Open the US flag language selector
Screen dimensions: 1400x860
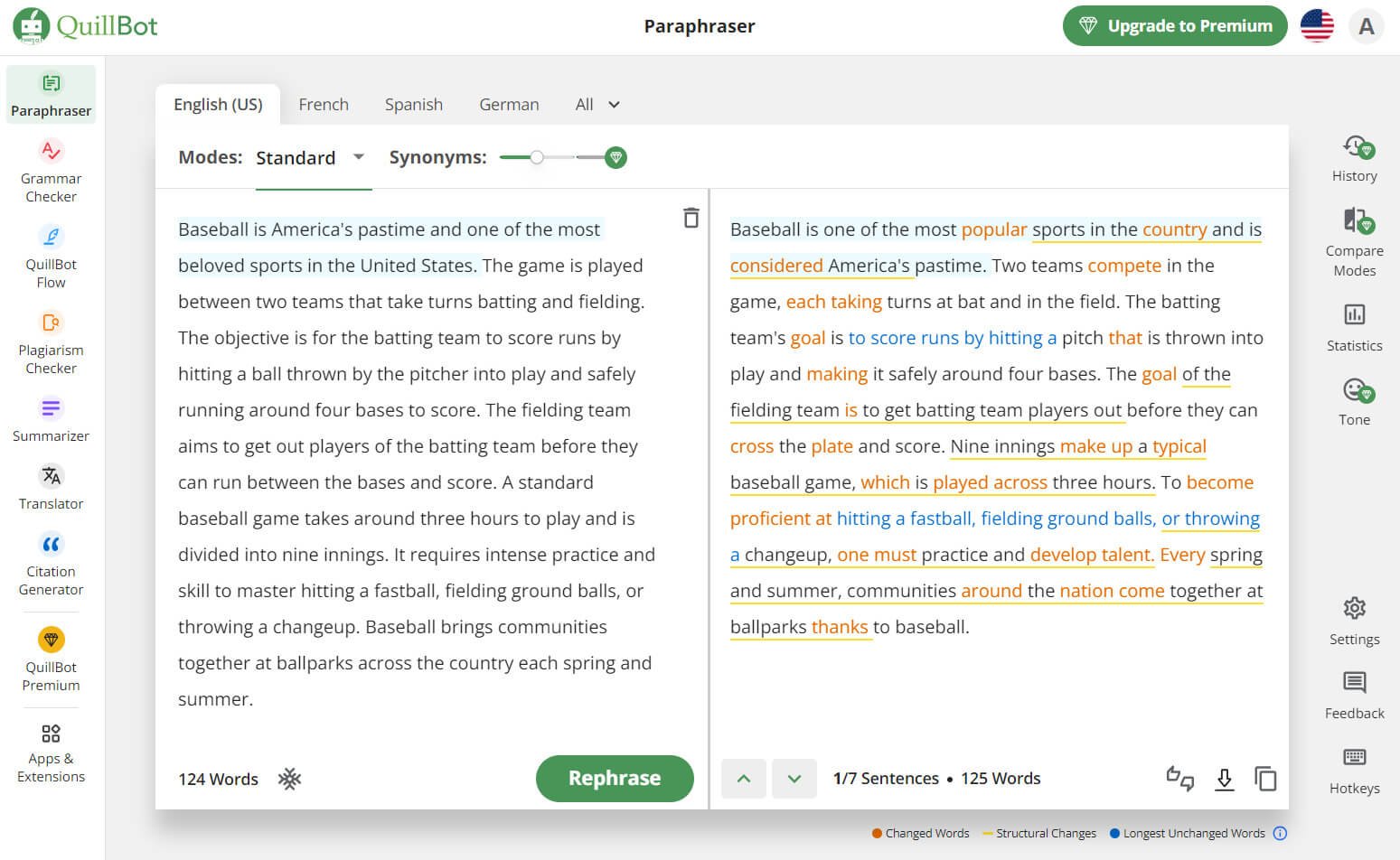(x=1317, y=26)
